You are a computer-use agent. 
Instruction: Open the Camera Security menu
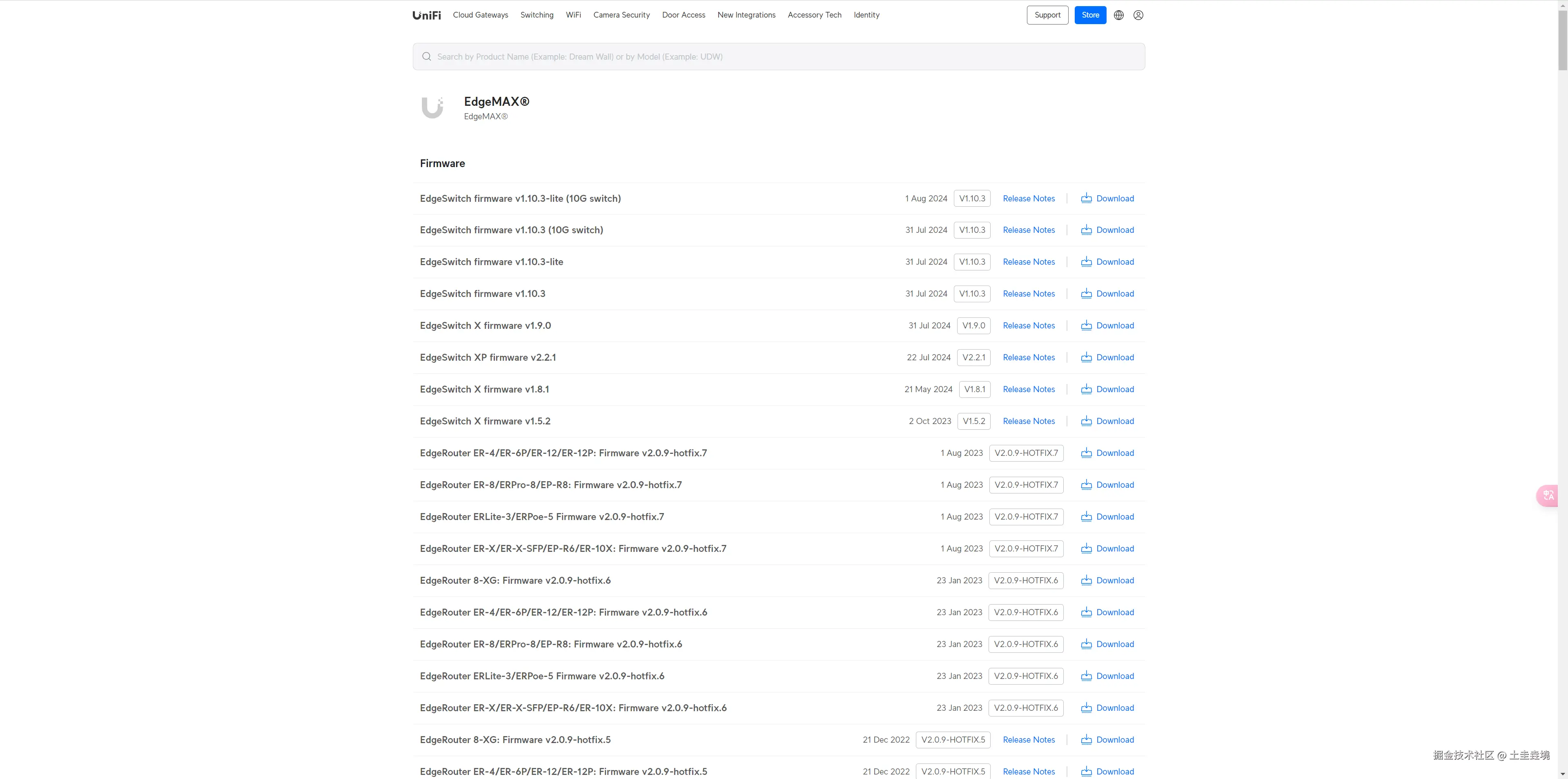coord(621,15)
